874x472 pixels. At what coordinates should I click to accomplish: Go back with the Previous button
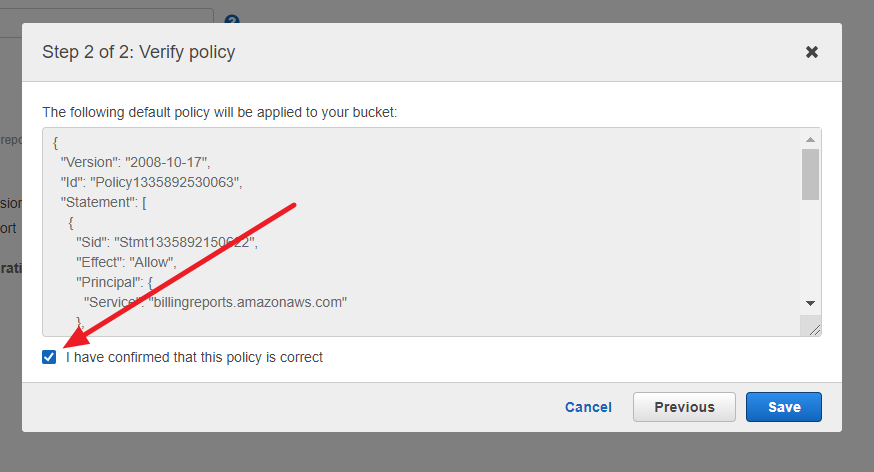[x=684, y=407]
